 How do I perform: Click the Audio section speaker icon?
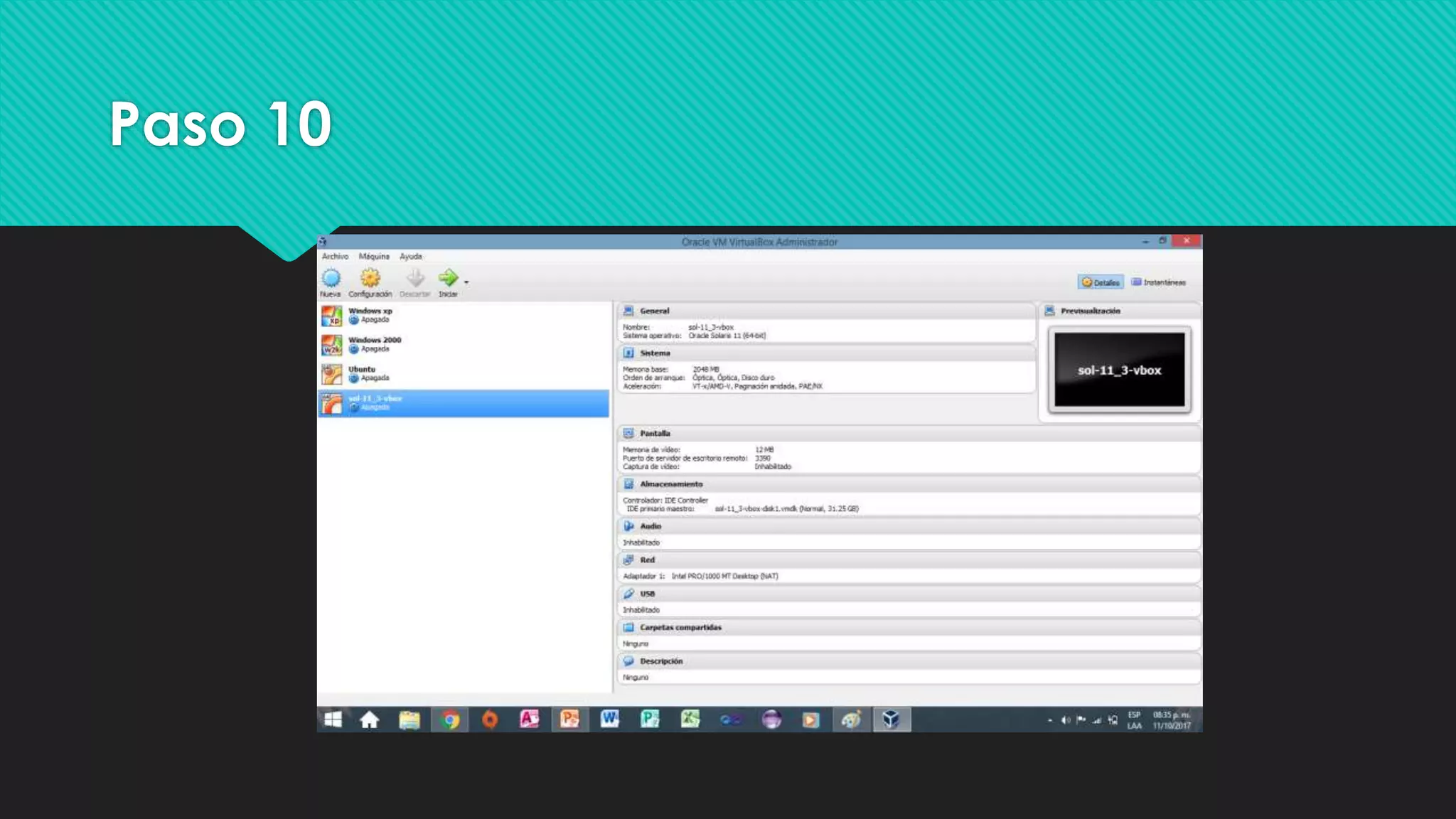(628, 526)
